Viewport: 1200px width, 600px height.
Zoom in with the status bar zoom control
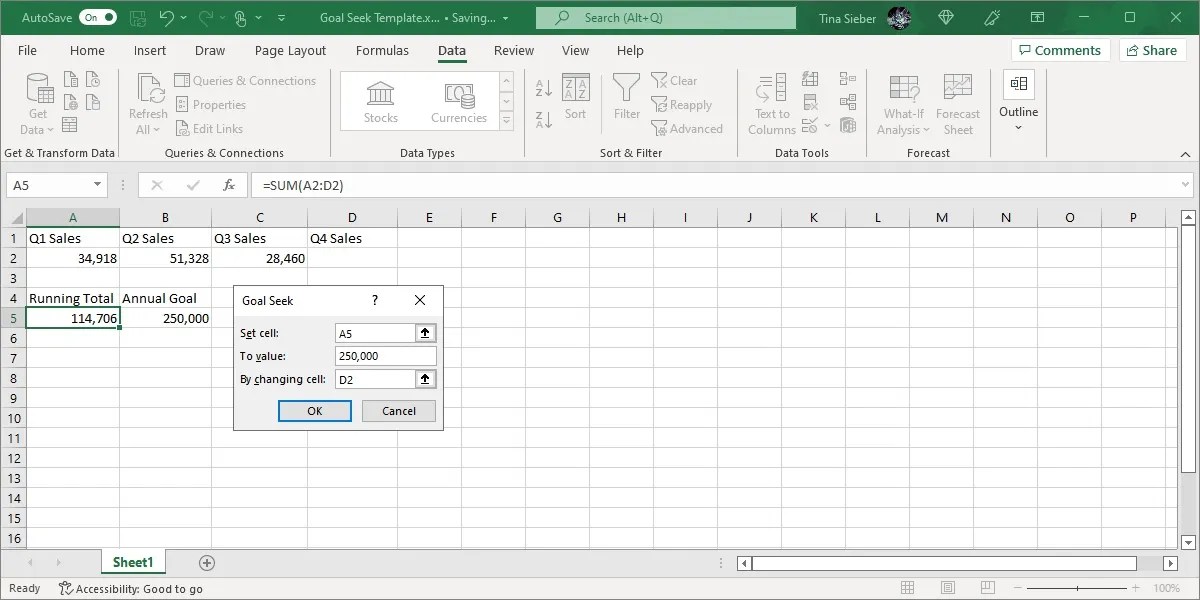pos(1135,588)
